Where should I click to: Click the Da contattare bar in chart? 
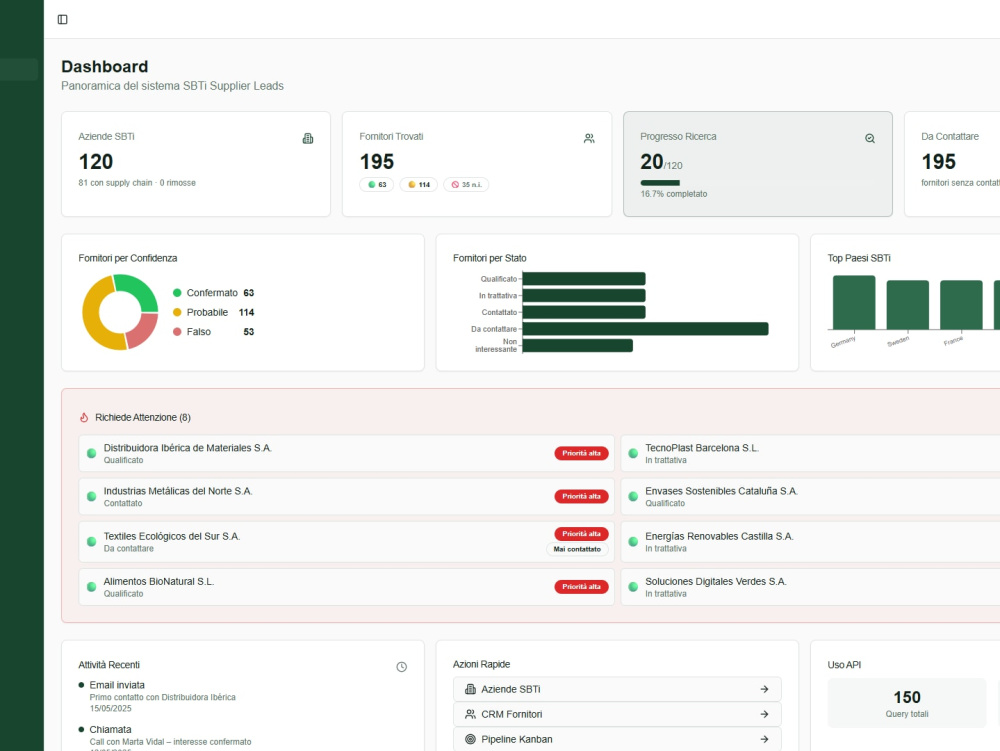(645, 328)
